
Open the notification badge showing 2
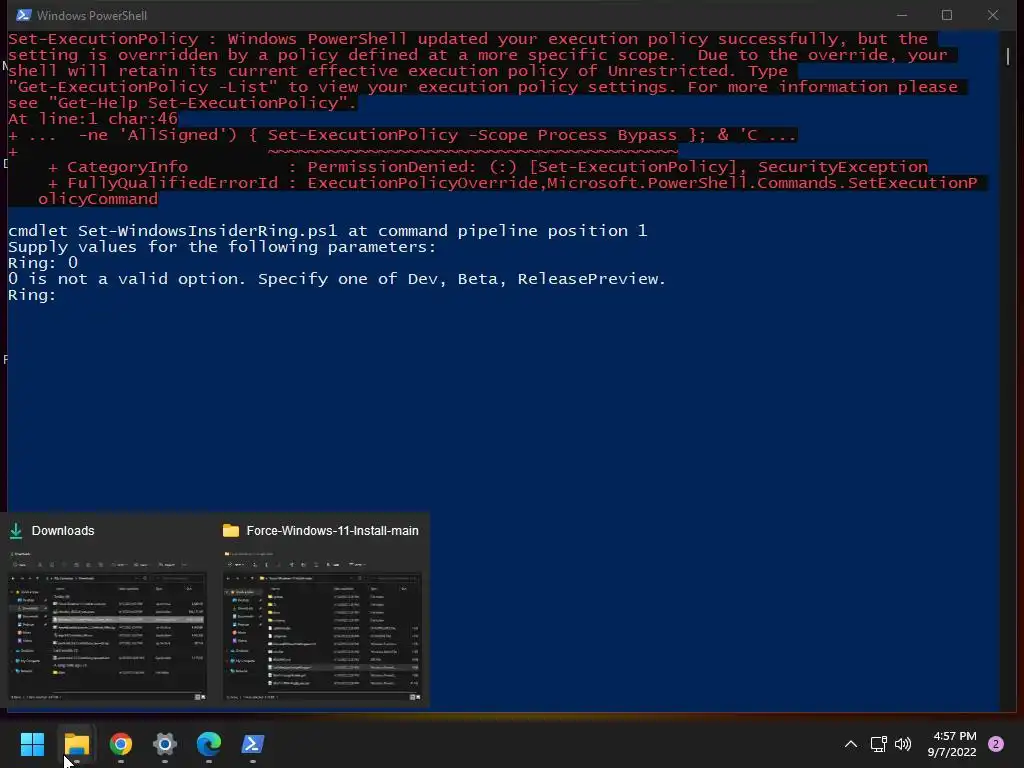point(995,744)
